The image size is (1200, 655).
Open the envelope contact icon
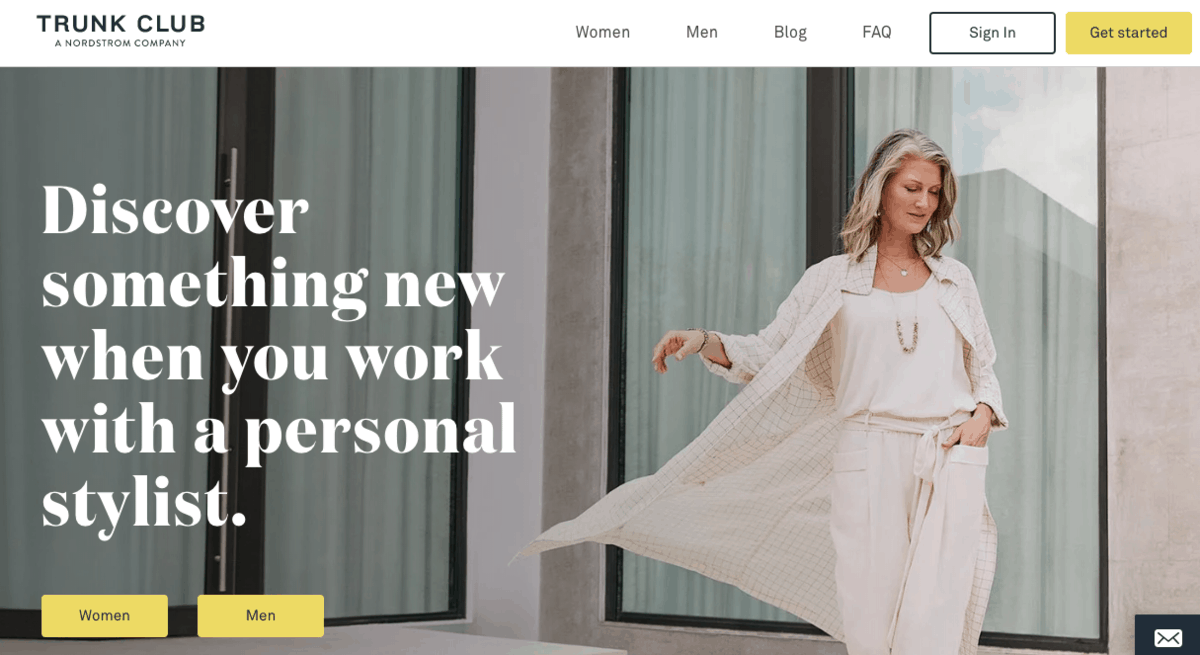click(1168, 637)
